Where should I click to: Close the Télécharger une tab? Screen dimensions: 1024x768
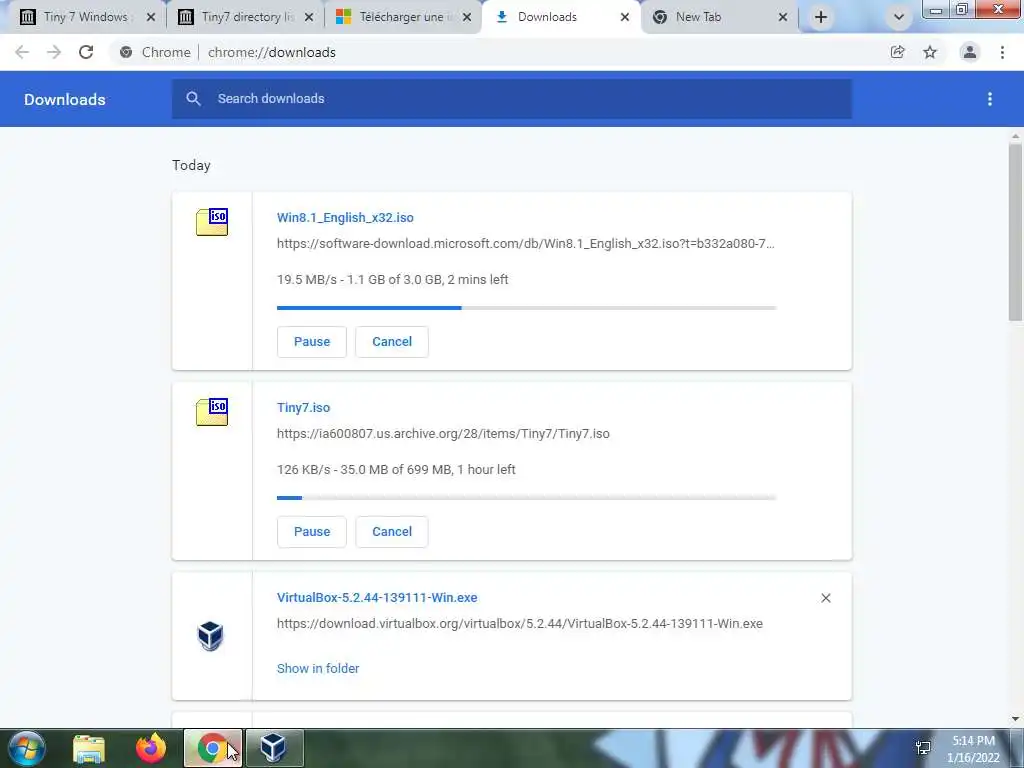click(x=467, y=17)
